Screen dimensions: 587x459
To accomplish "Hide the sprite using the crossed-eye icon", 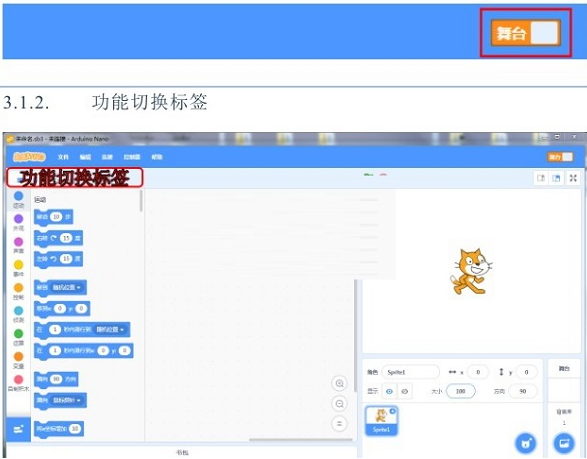I will [404, 391].
